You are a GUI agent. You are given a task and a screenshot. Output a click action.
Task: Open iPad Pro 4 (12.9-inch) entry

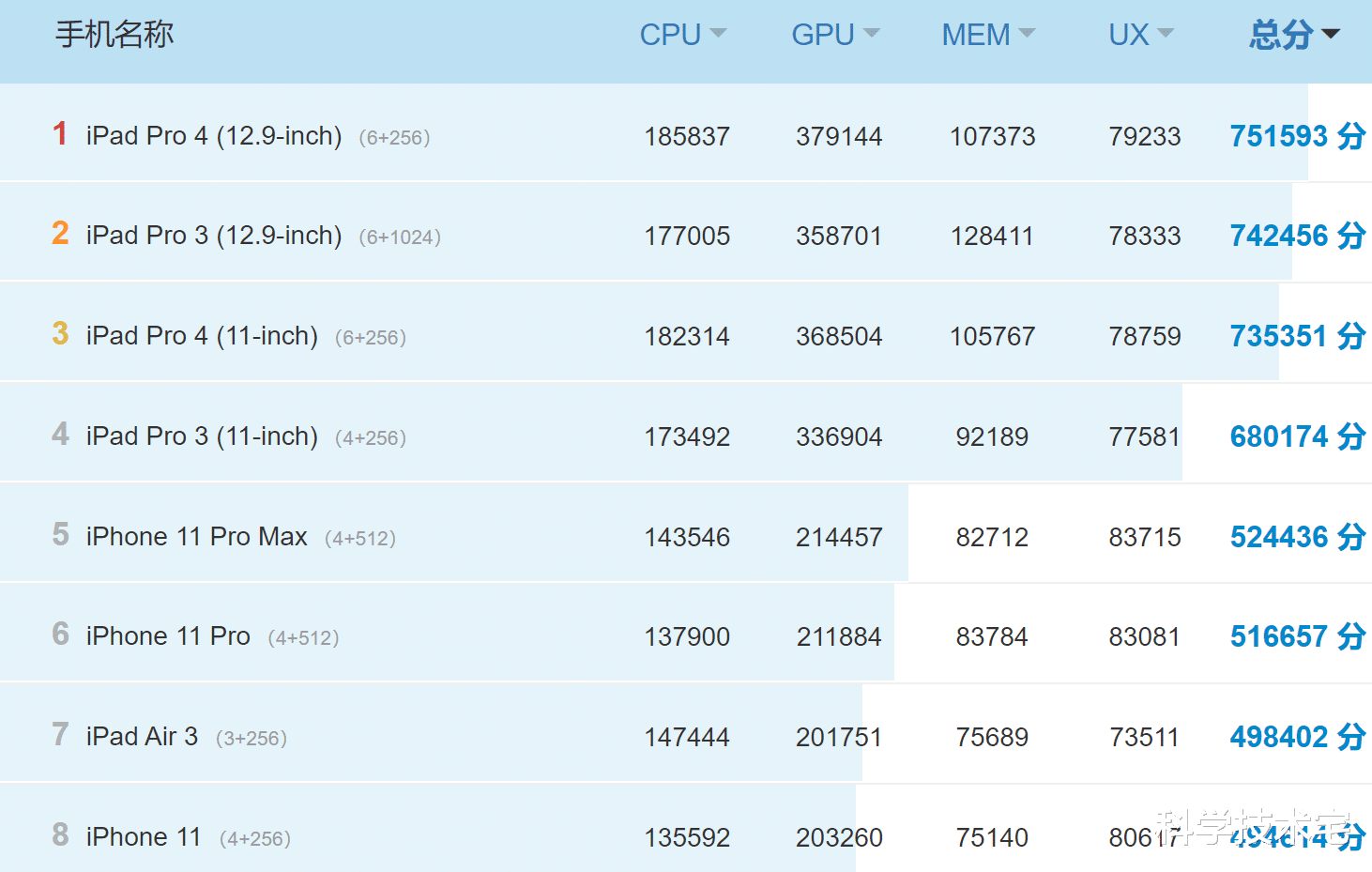pos(214,136)
